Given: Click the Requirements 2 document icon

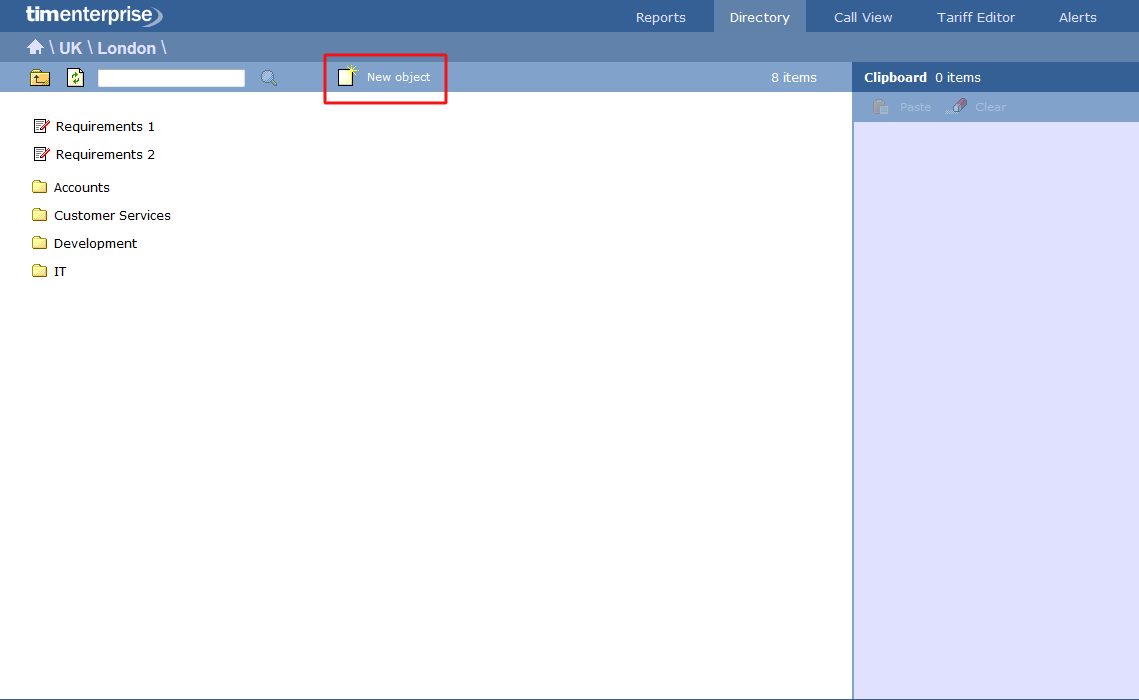Looking at the screenshot, I should click(x=41, y=154).
